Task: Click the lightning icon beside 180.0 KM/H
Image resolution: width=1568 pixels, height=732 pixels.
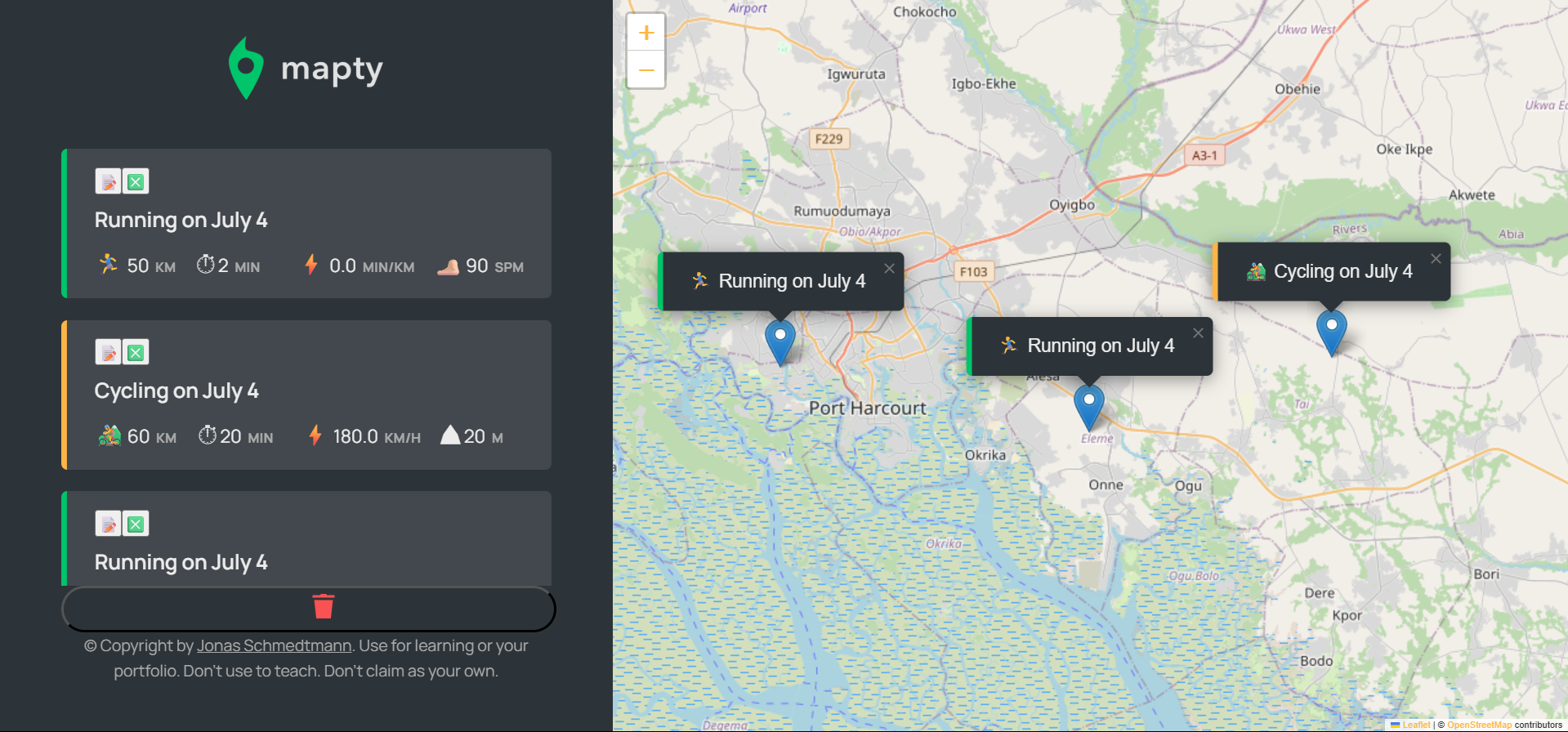Action: pyautogui.click(x=315, y=435)
